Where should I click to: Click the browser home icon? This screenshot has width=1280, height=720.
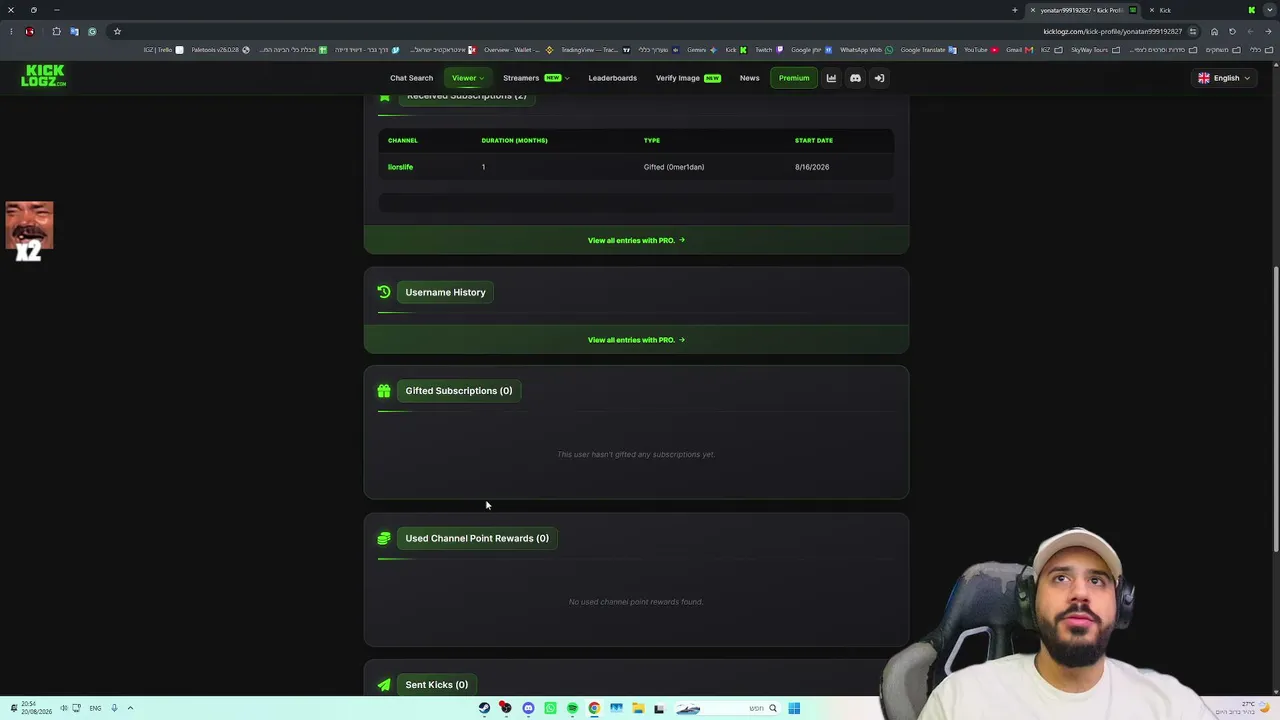(x=1214, y=31)
